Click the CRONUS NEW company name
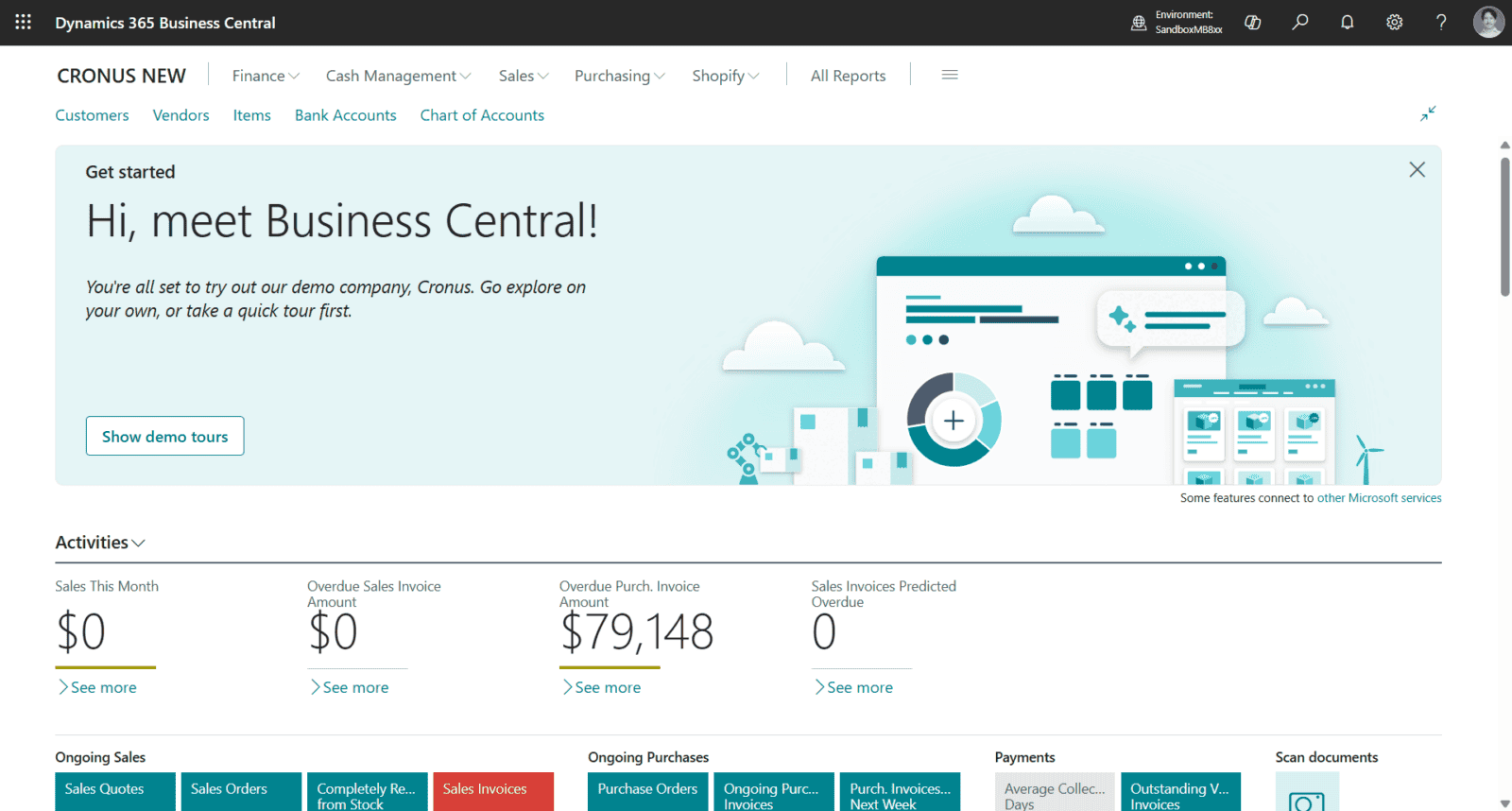This screenshot has width=1512, height=811. pos(122,76)
